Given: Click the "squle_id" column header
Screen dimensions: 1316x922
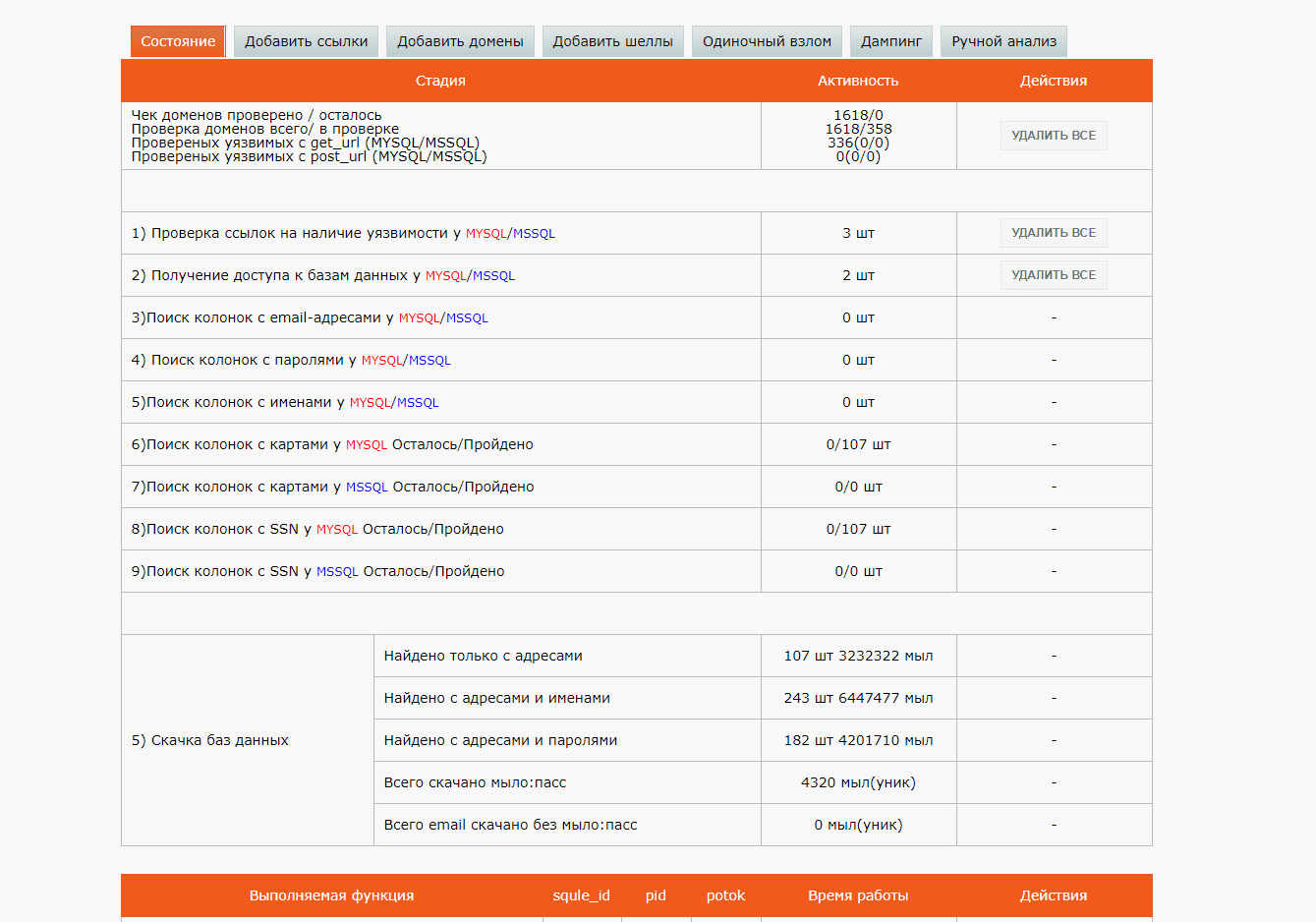Looking at the screenshot, I should pos(582,895).
